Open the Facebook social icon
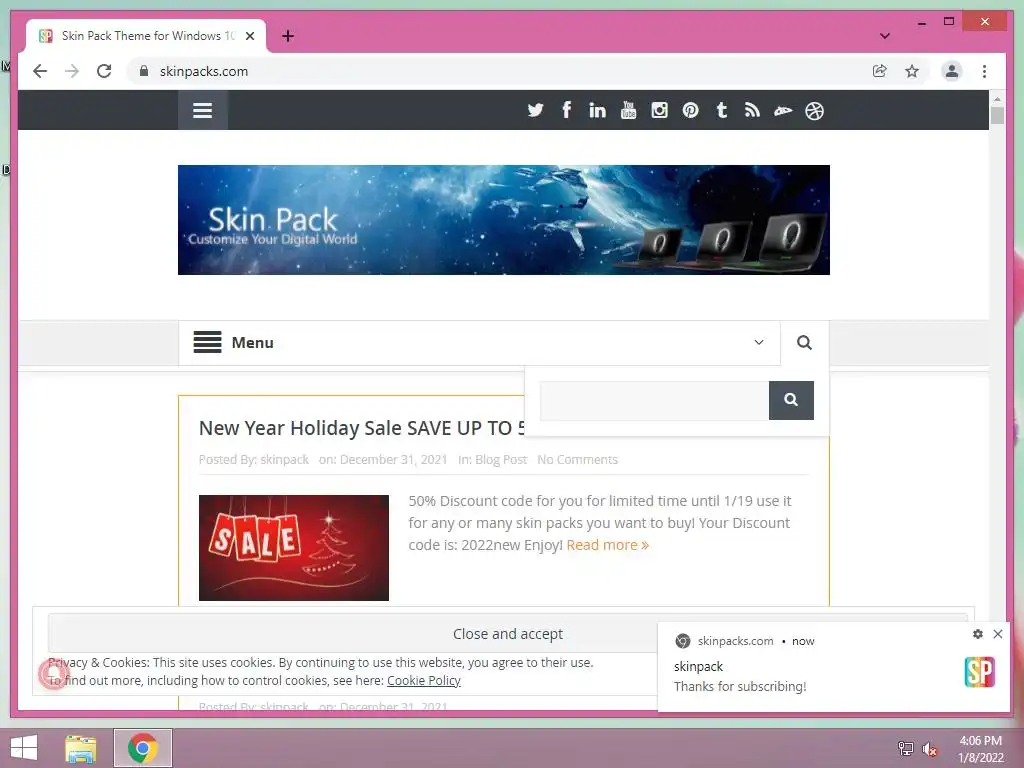 click(566, 110)
